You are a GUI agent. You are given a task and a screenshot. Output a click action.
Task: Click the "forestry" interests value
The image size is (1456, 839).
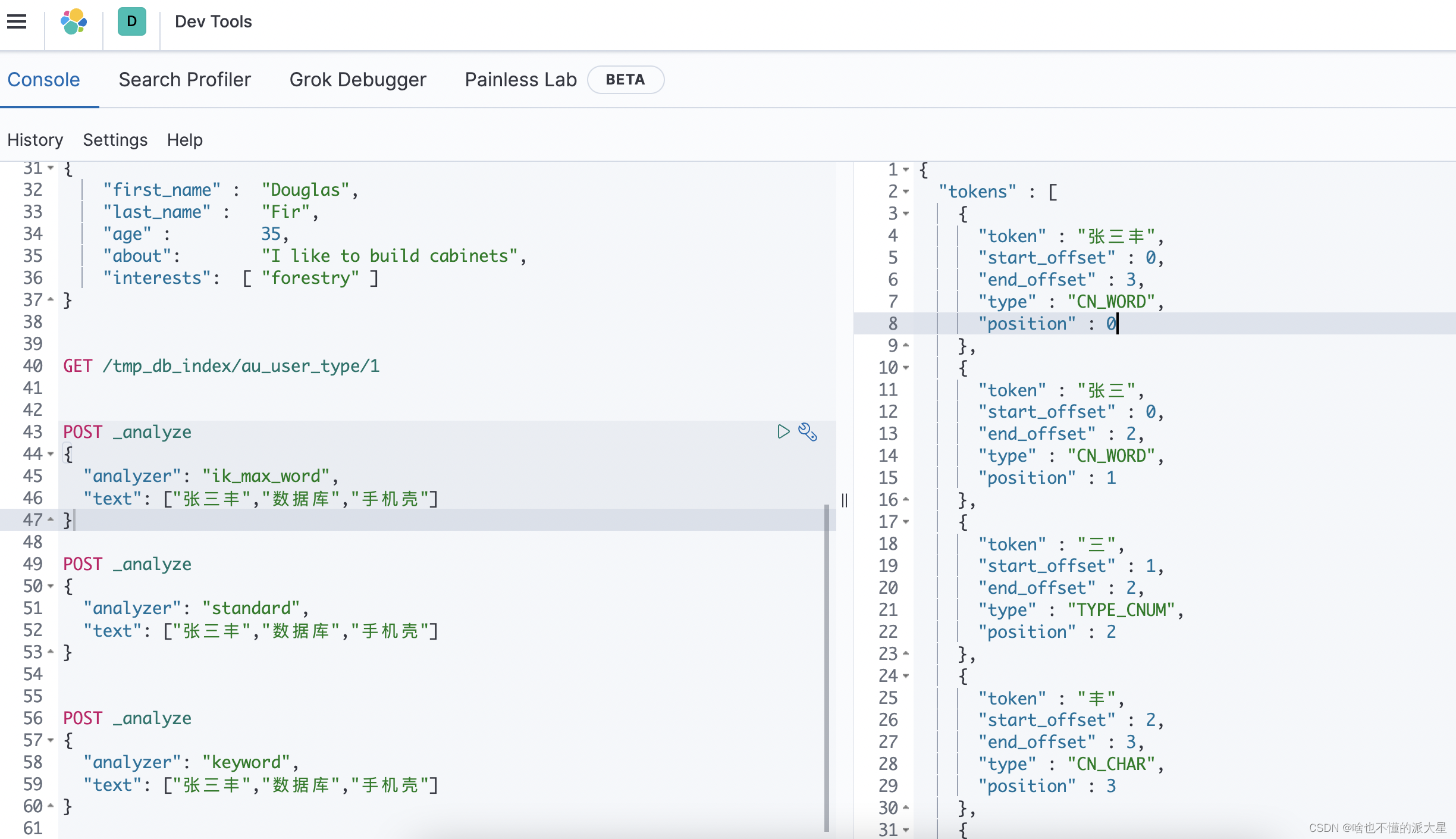click(x=310, y=277)
